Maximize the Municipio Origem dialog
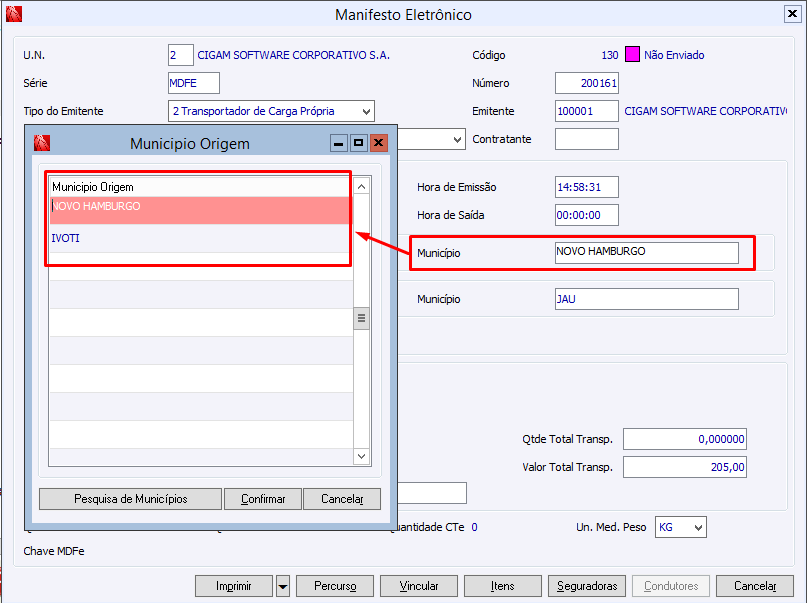 (359, 143)
